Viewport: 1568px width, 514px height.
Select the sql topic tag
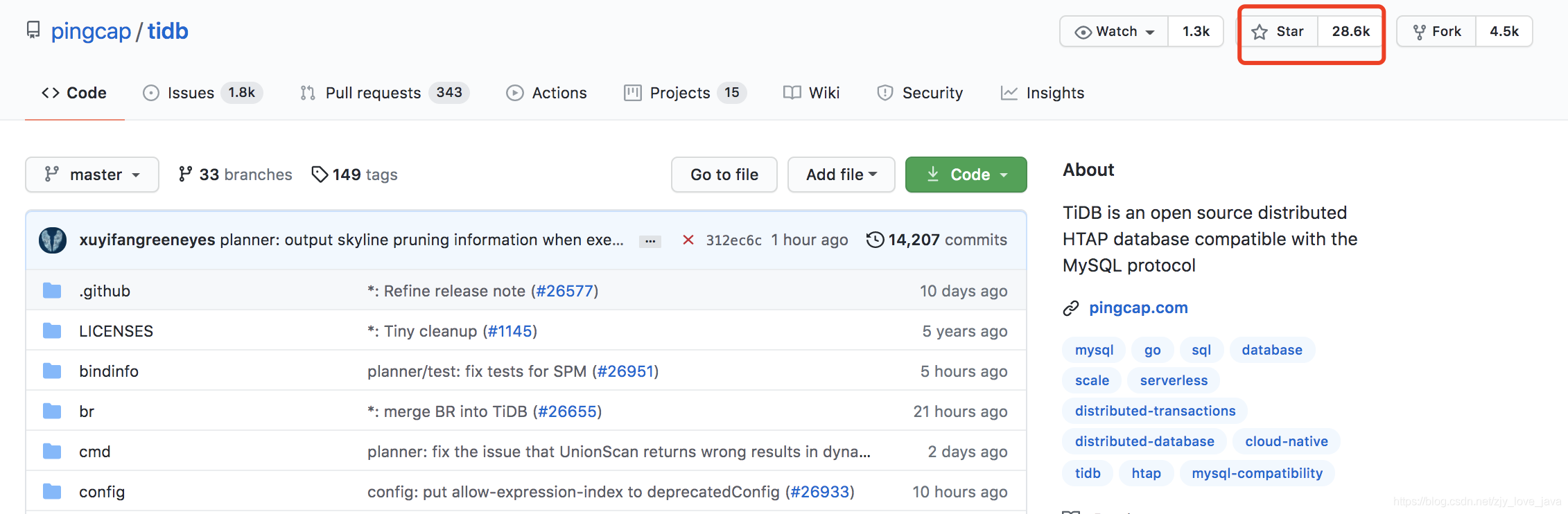[x=1201, y=350]
